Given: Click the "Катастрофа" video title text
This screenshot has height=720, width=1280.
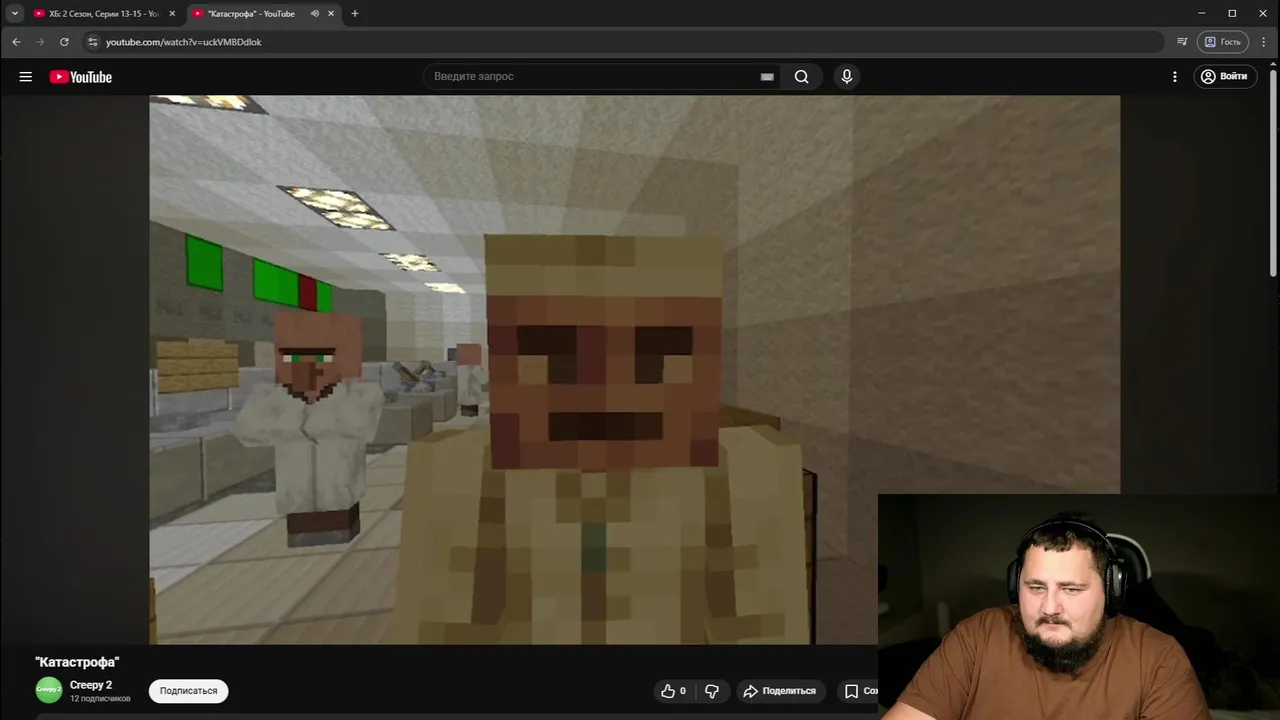Looking at the screenshot, I should [77, 662].
